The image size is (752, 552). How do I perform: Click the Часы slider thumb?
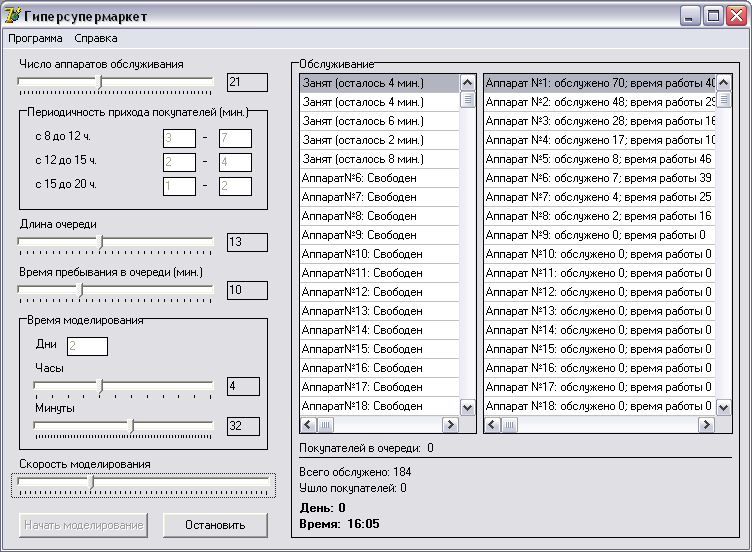click(x=100, y=386)
